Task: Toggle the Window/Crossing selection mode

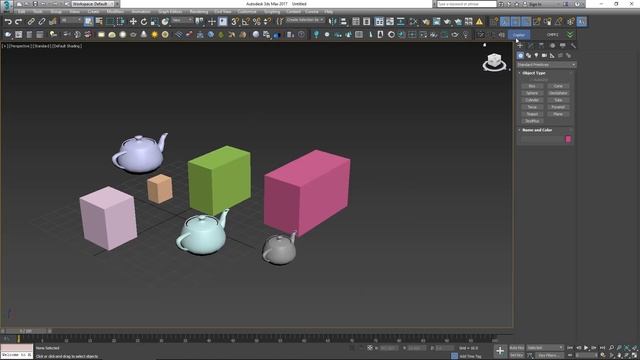Action: coord(120,22)
